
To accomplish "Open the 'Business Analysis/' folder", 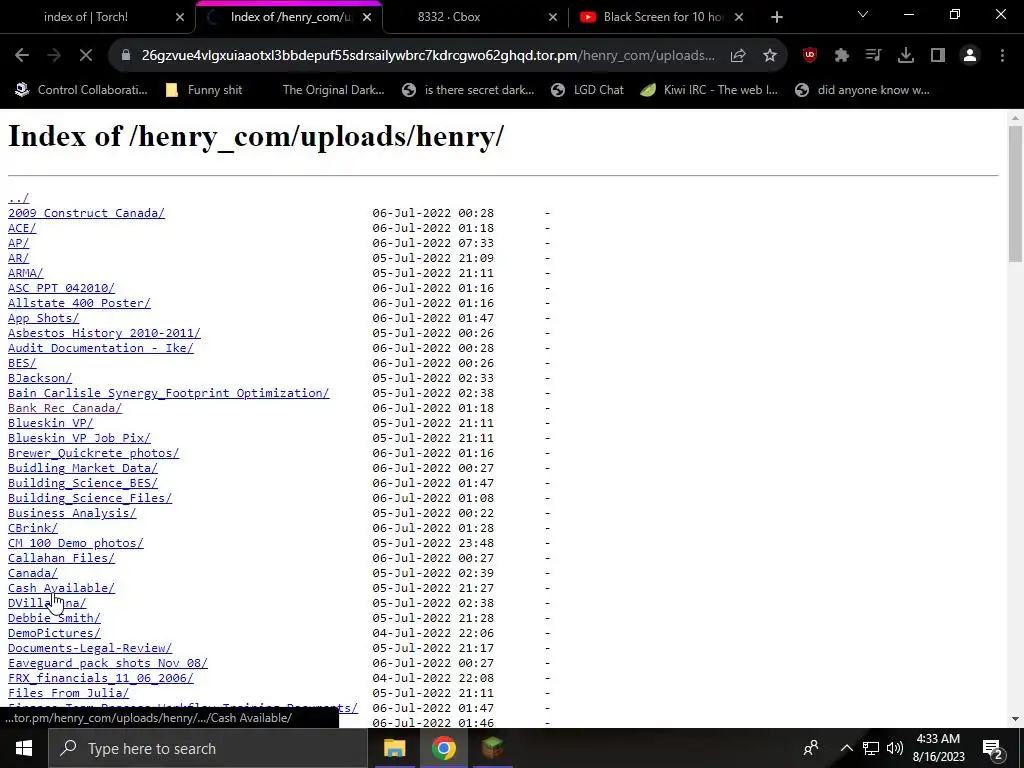I will [x=72, y=513].
